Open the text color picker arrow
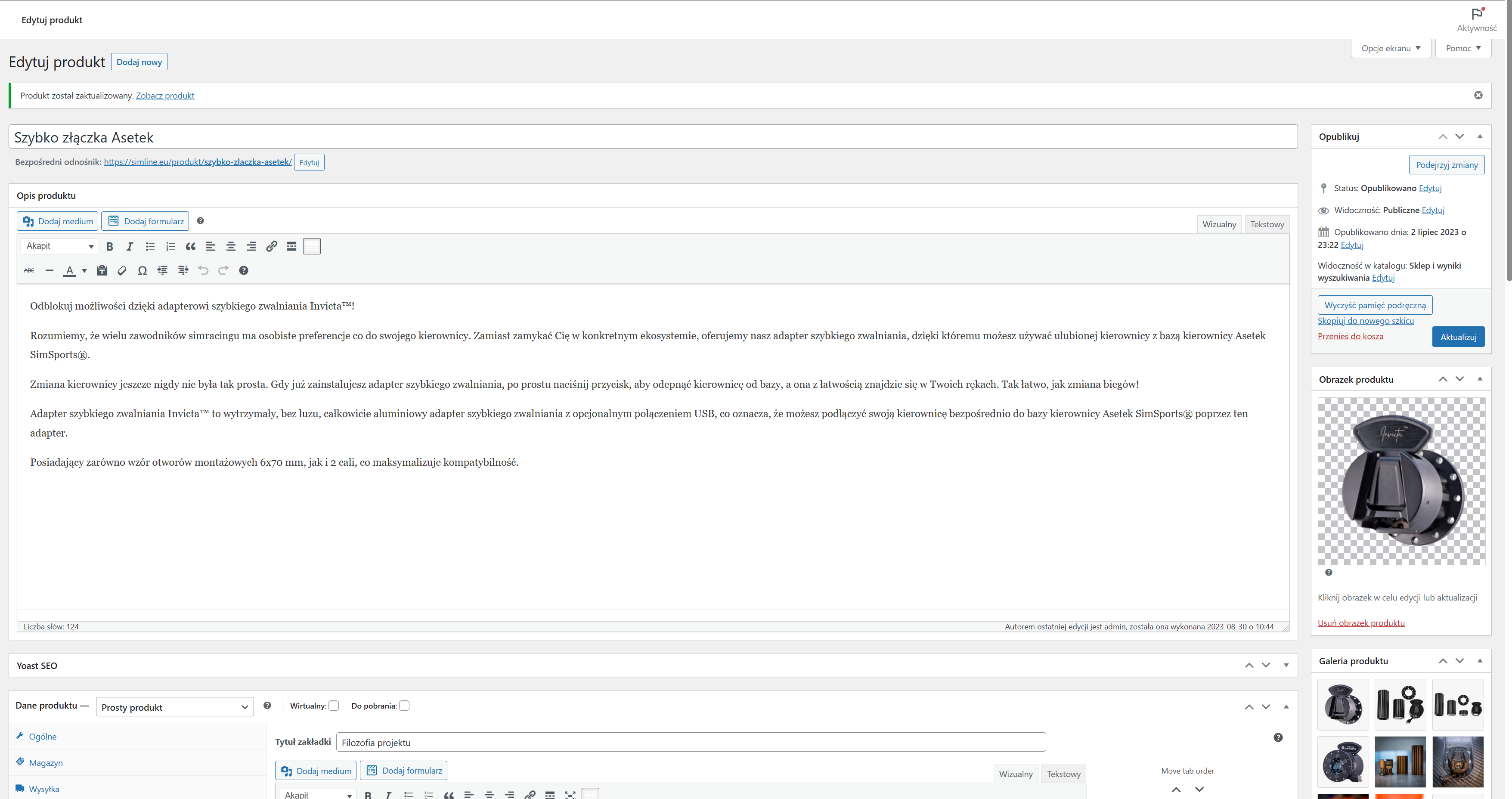Image resolution: width=1512 pixels, height=799 pixels. [84, 271]
